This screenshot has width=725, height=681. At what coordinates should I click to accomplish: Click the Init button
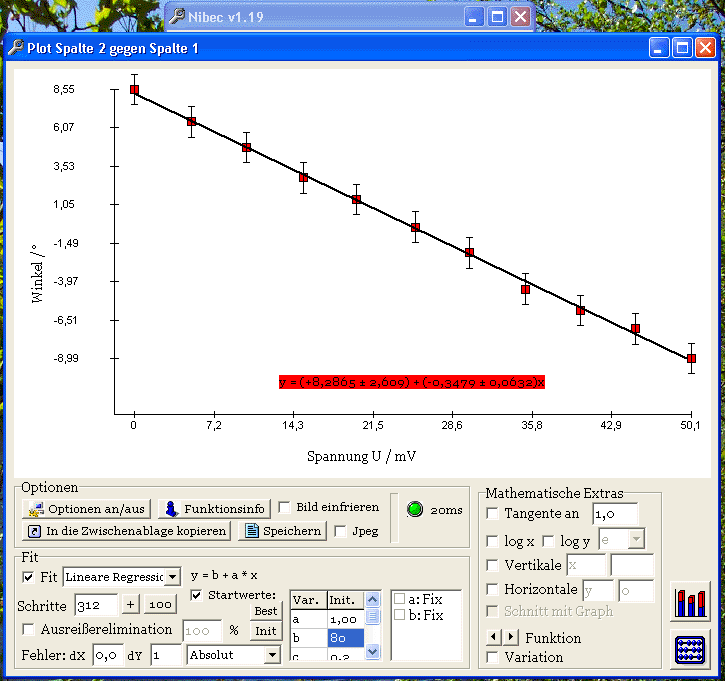[x=265, y=631]
